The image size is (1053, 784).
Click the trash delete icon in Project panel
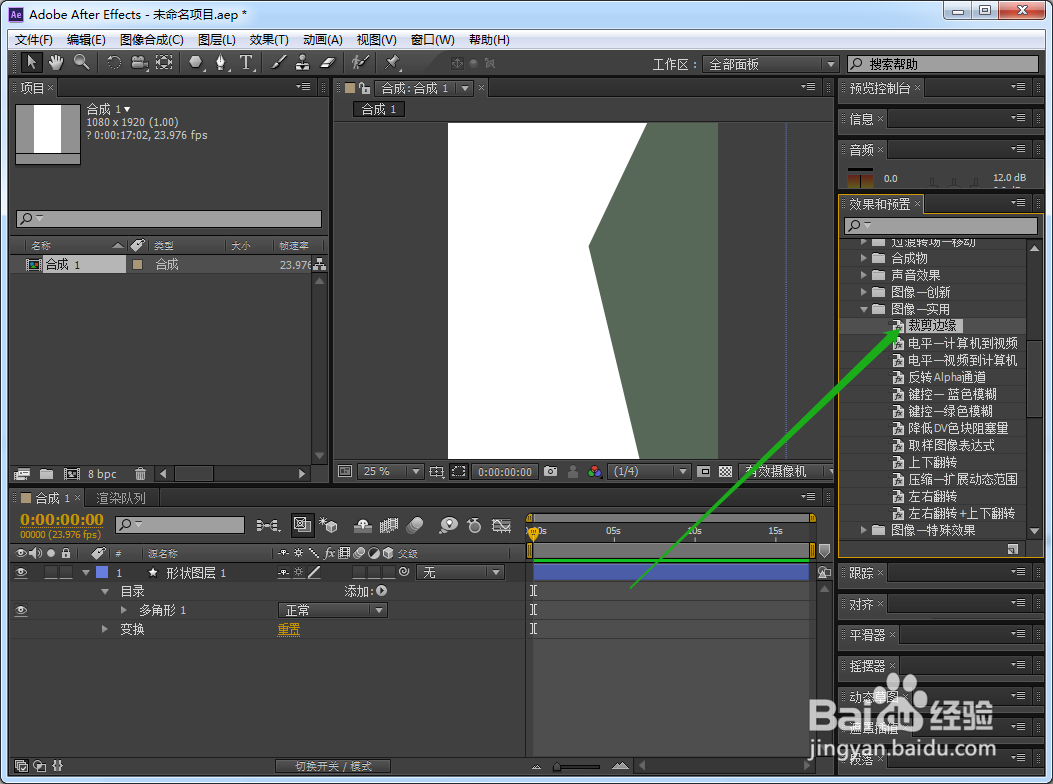pos(140,474)
